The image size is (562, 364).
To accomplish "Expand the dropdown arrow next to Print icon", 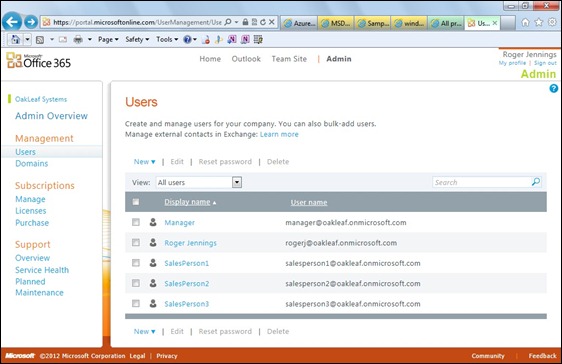I will [x=90, y=39].
